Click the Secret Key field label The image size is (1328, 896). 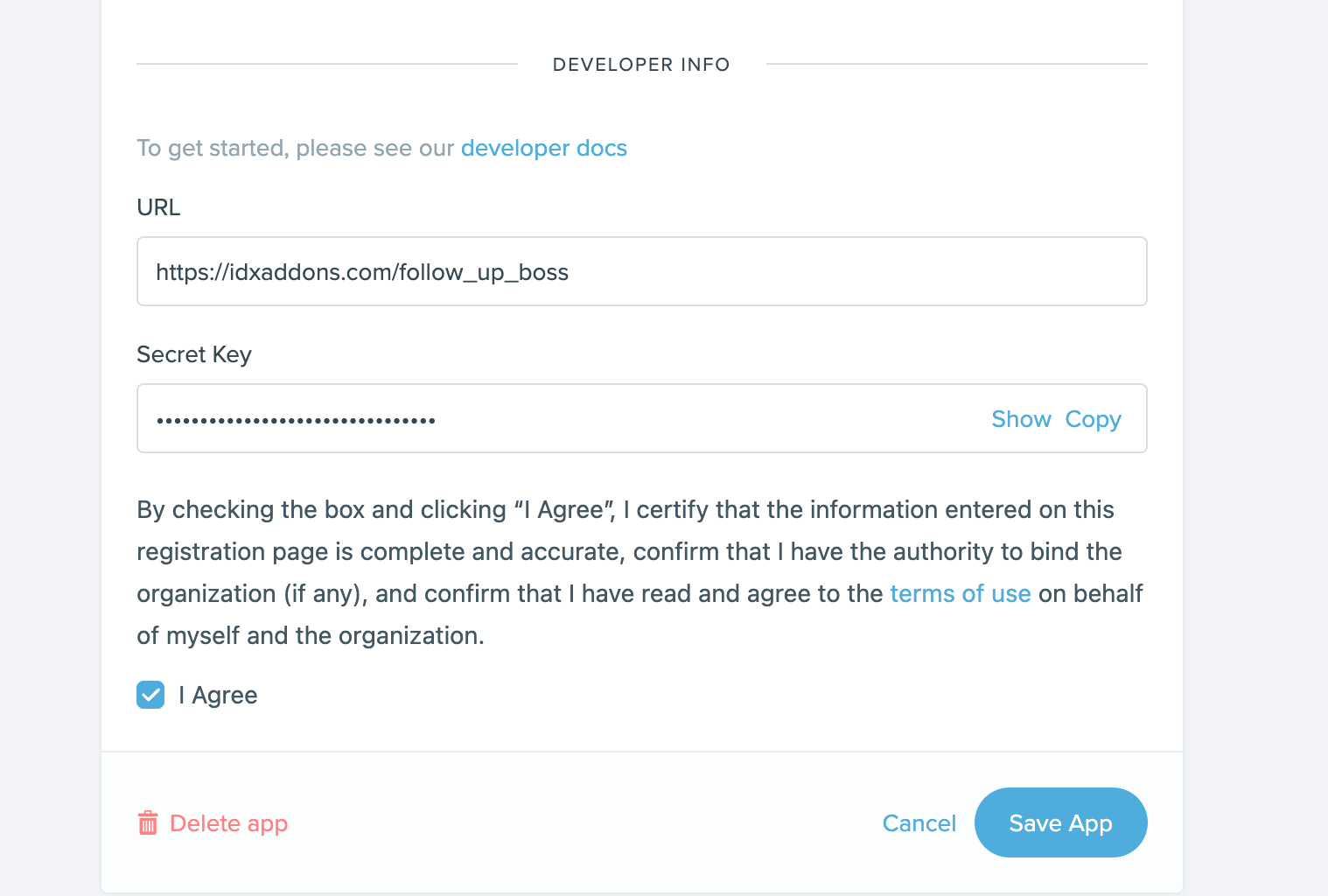pos(194,354)
